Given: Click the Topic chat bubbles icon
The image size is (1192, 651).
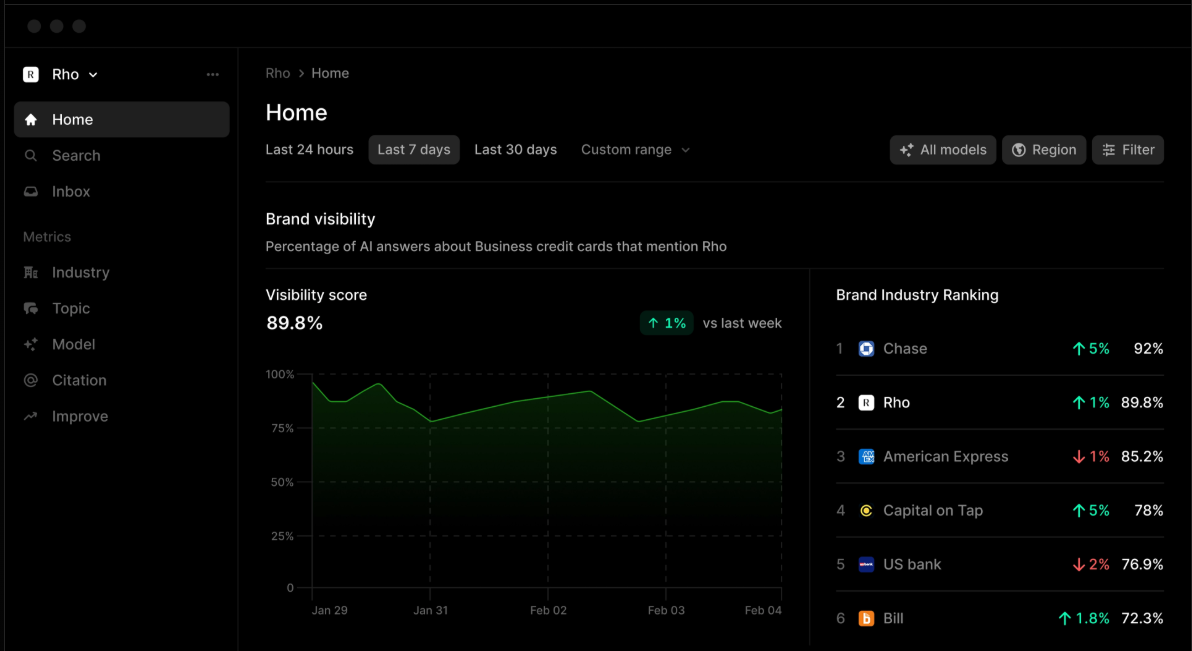Looking at the screenshot, I should pos(31,309).
